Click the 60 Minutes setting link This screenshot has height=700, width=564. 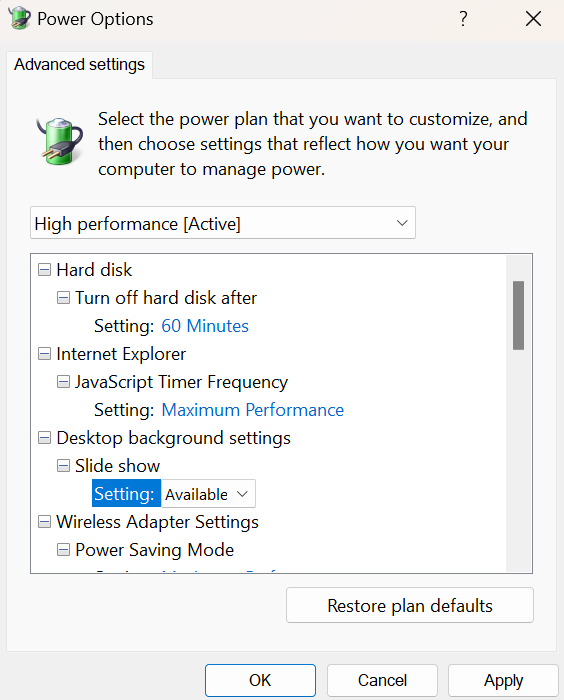(x=205, y=326)
